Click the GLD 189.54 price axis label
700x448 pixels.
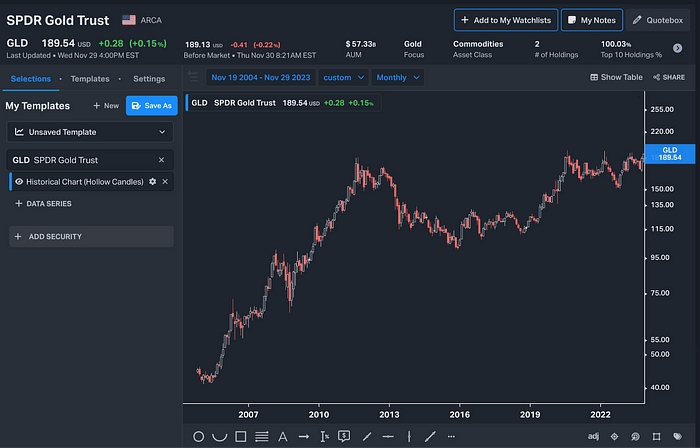(x=670, y=154)
